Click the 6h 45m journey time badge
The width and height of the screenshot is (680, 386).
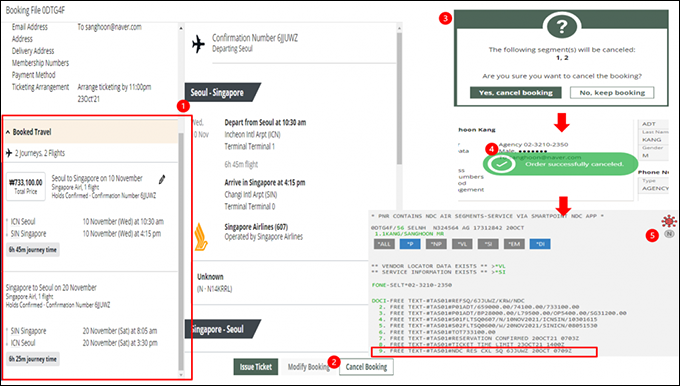33,250
